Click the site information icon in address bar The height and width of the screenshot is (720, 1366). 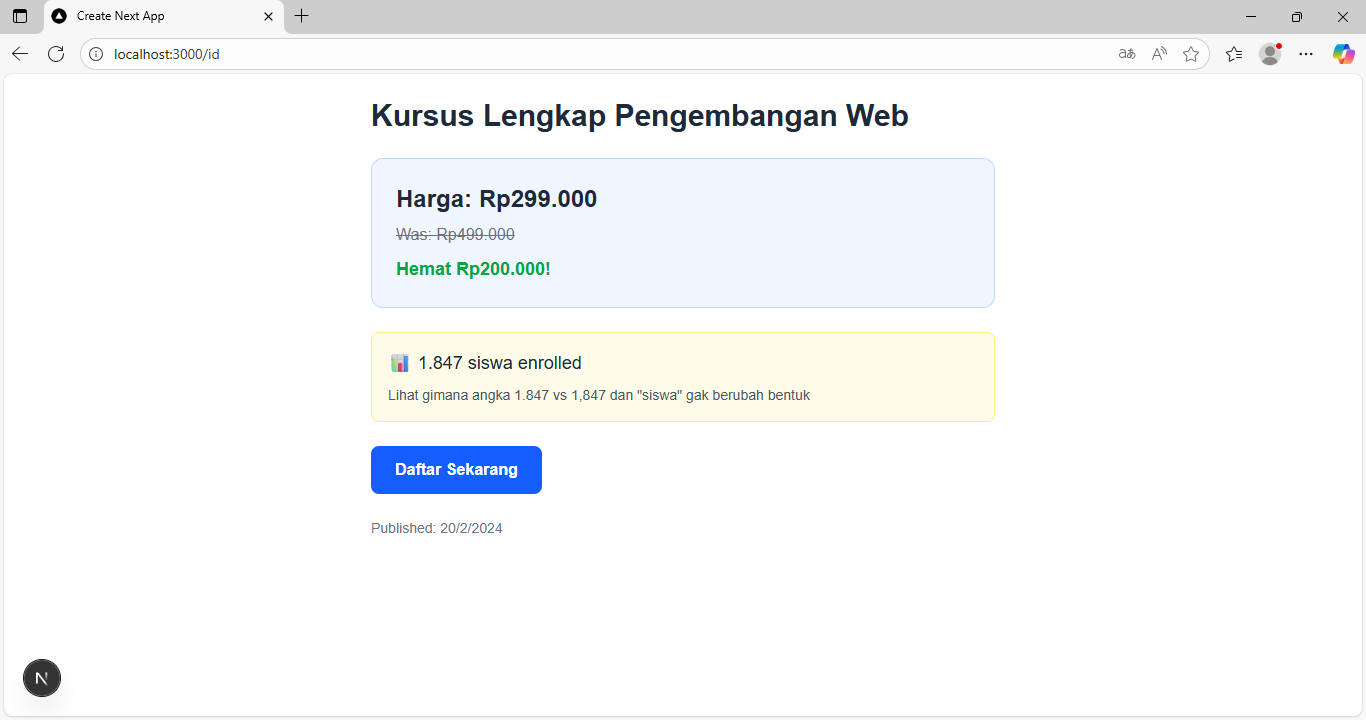[97, 54]
